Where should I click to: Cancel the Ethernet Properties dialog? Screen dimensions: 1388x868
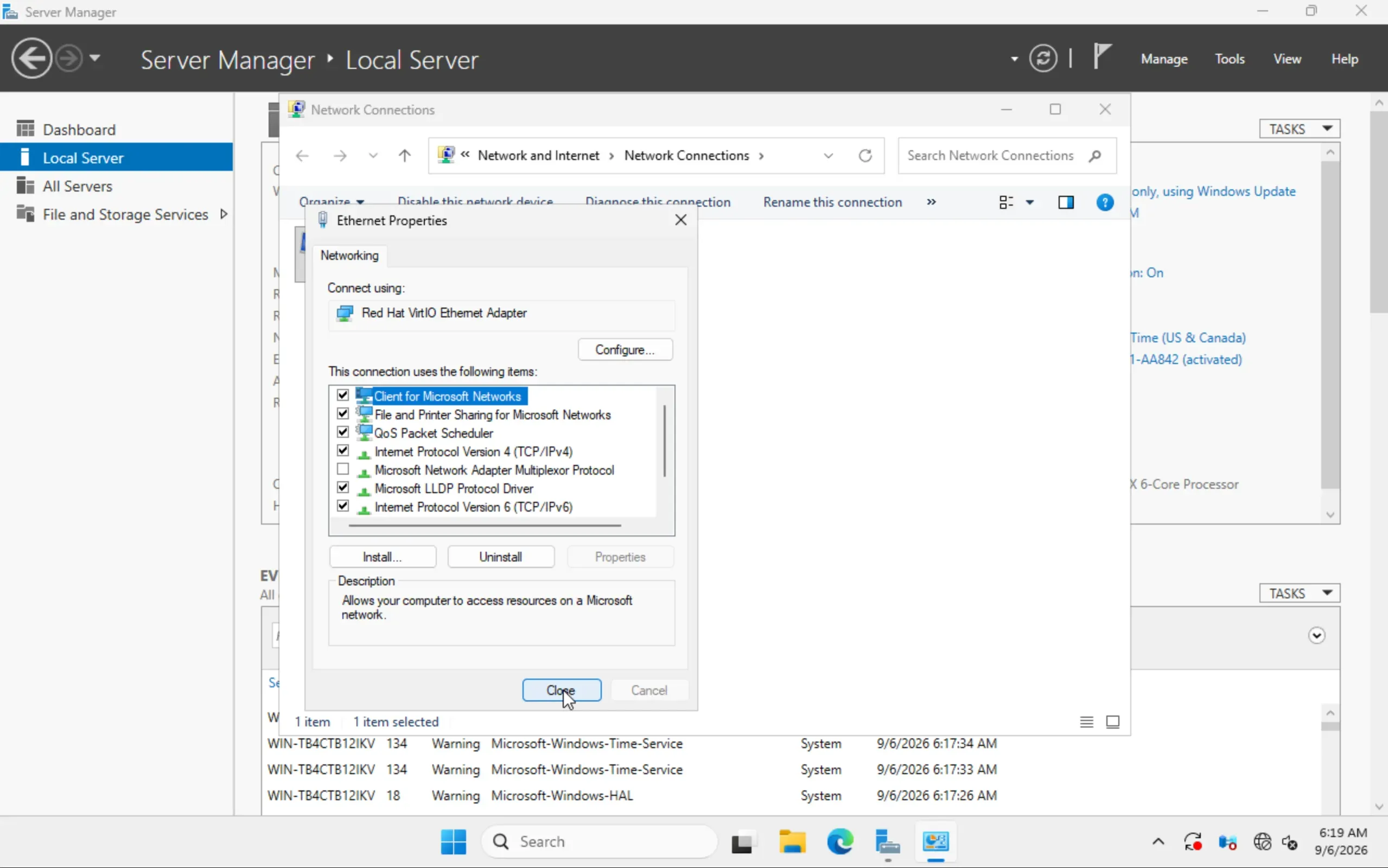pos(649,690)
